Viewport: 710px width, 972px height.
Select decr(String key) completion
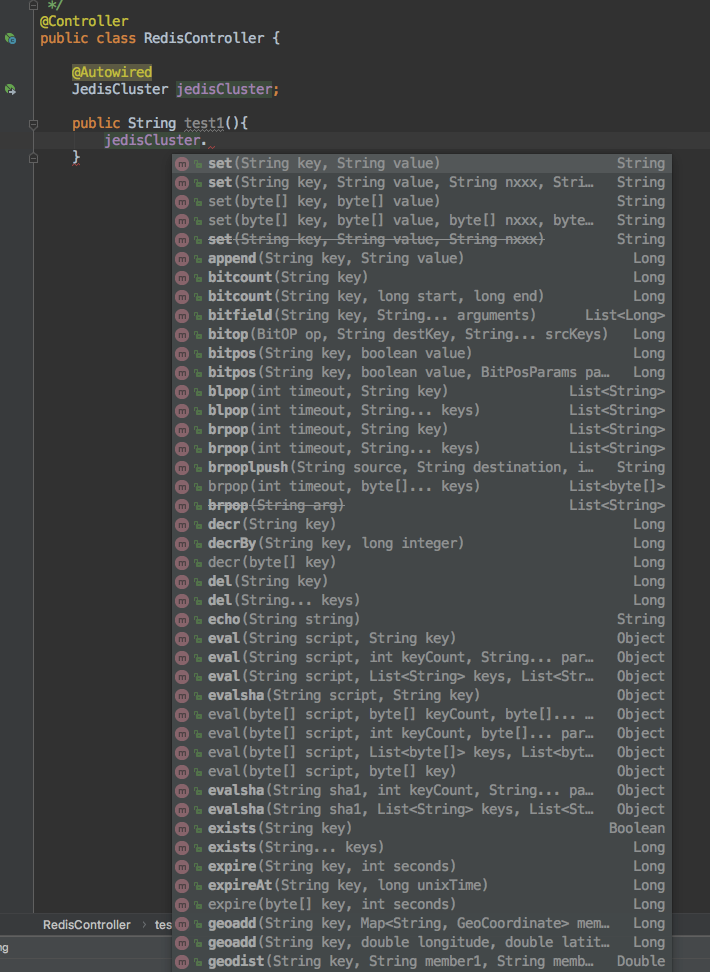click(x=422, y=524)
